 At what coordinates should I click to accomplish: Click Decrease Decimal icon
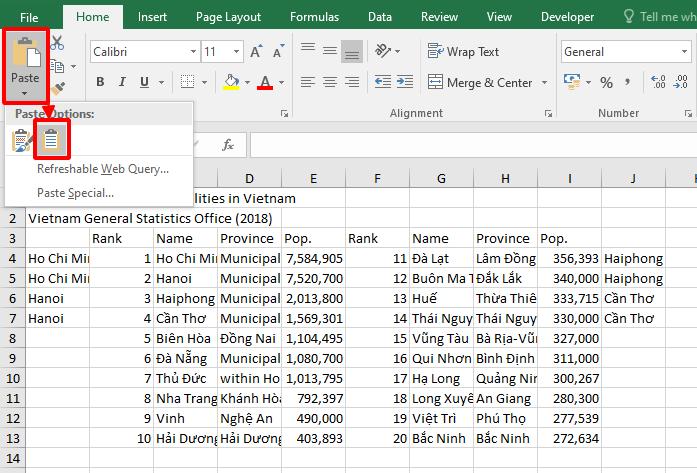[x=681, y=82]
